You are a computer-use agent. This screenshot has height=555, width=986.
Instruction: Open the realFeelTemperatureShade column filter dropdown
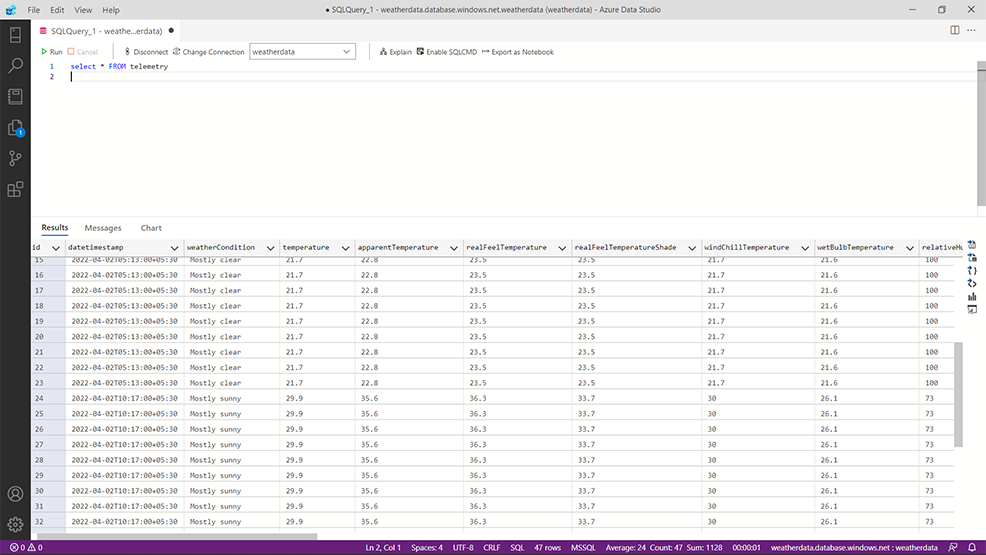pyautogui.click(x=692, y=248)
